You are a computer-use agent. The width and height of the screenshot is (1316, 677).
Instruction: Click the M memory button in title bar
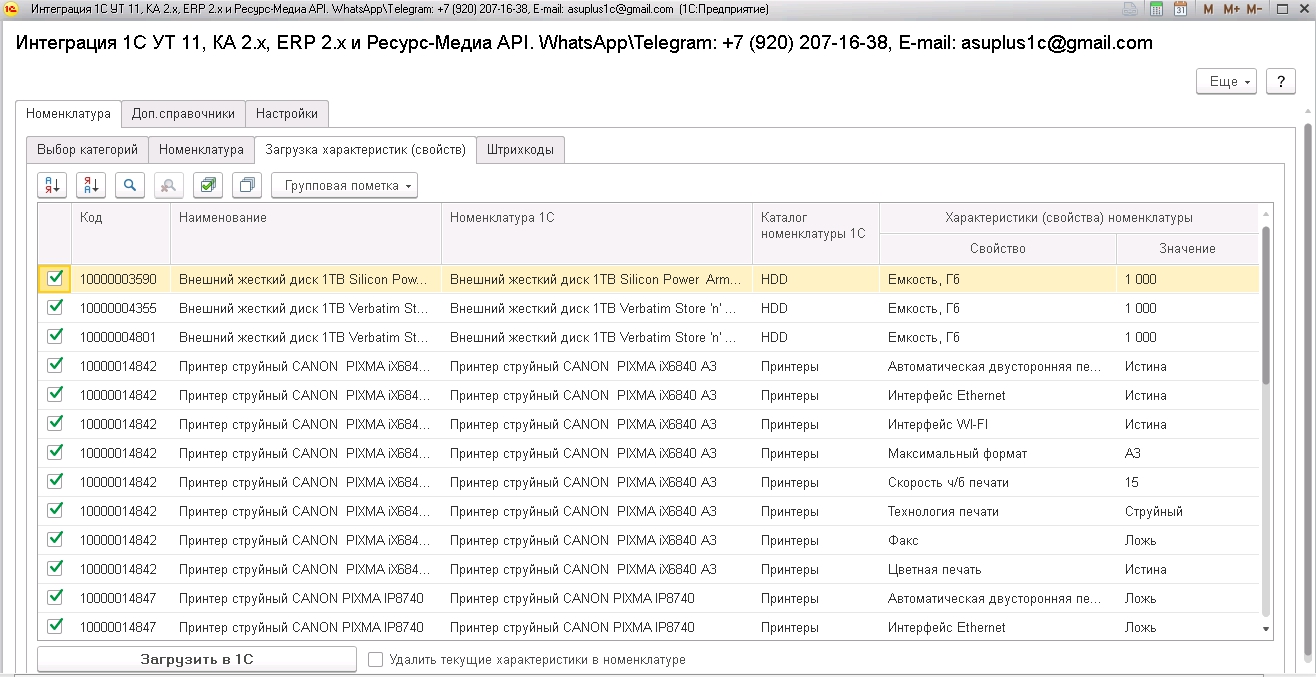coord(1208,9)
